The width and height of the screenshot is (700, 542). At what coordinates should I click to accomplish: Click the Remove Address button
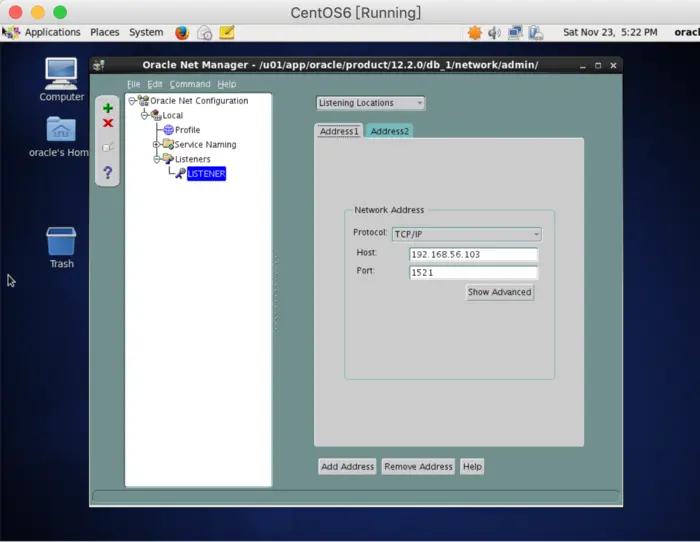(x=418, y=467)
